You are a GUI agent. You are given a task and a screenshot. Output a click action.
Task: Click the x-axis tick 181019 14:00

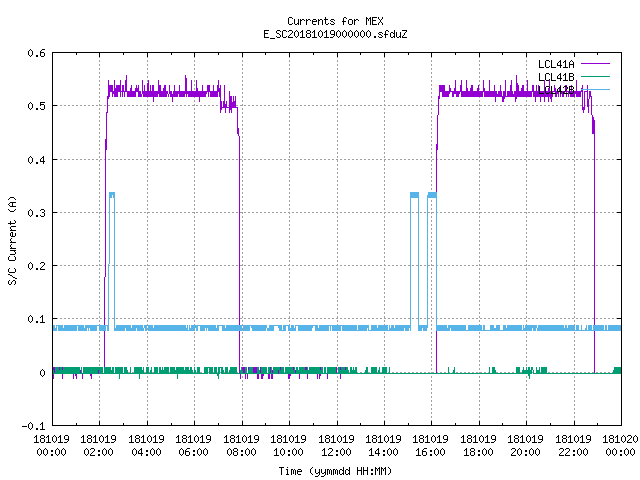click(x=383, y=445)
